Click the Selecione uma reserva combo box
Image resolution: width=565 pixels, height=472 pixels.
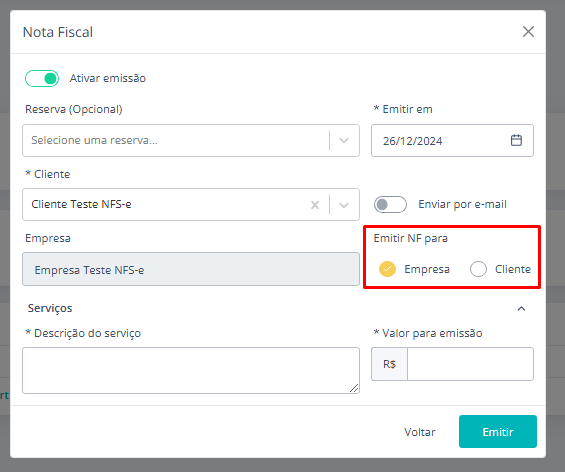point(191,141)
